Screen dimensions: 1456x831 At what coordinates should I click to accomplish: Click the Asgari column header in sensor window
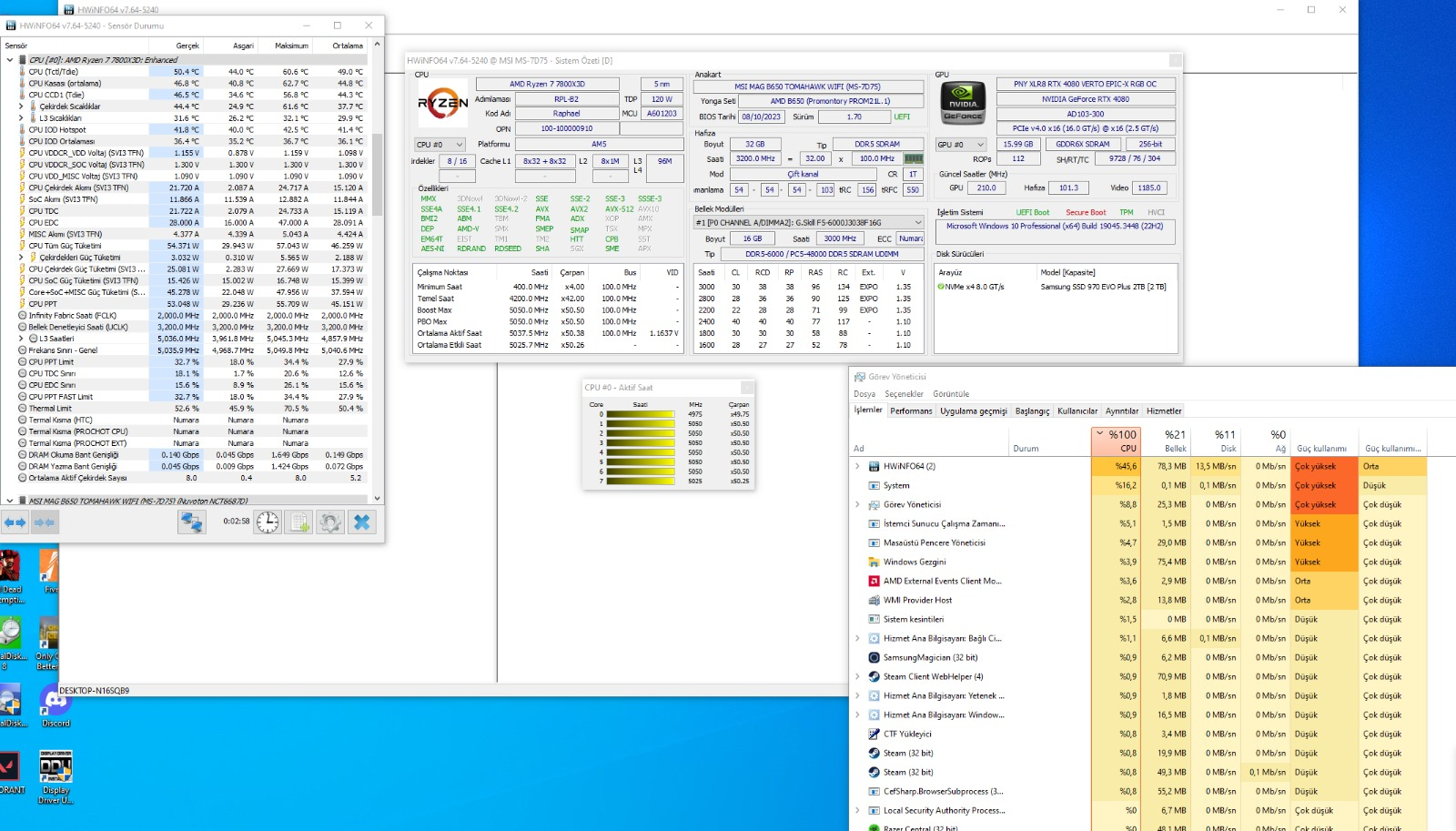point(231,46)
